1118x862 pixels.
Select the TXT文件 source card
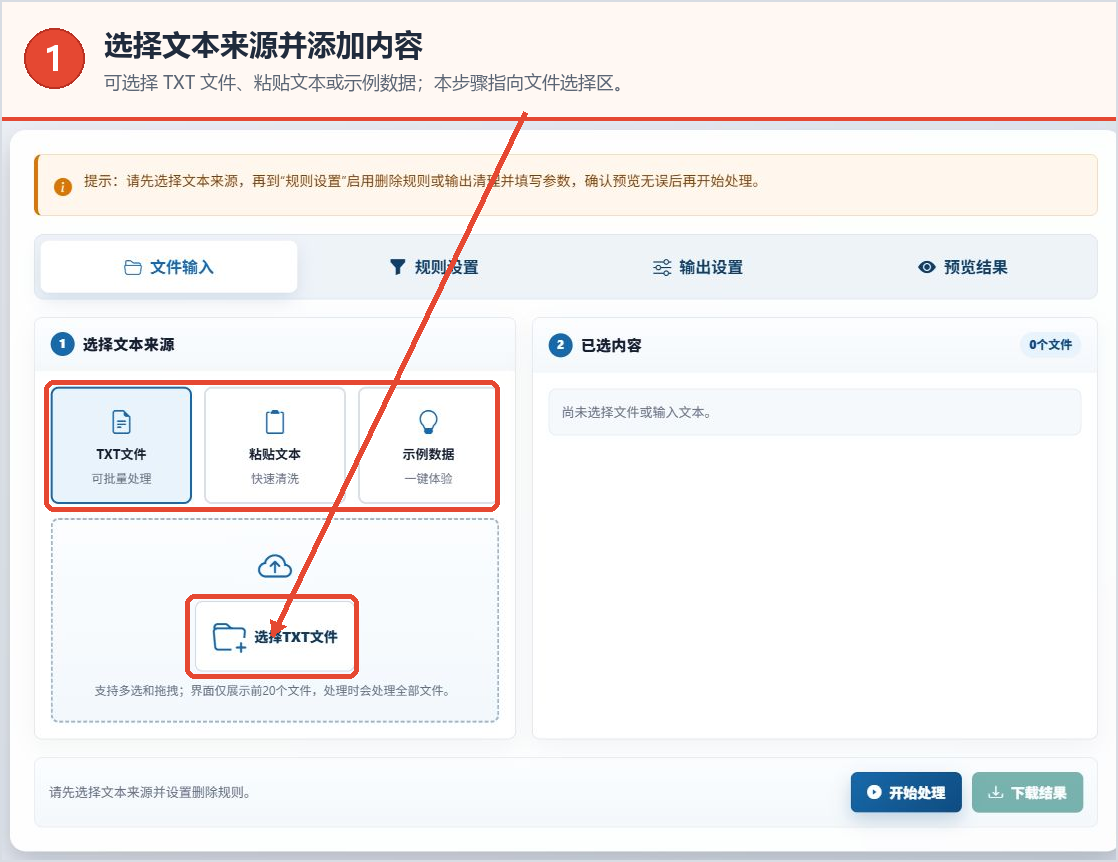[x=121, y=446]
